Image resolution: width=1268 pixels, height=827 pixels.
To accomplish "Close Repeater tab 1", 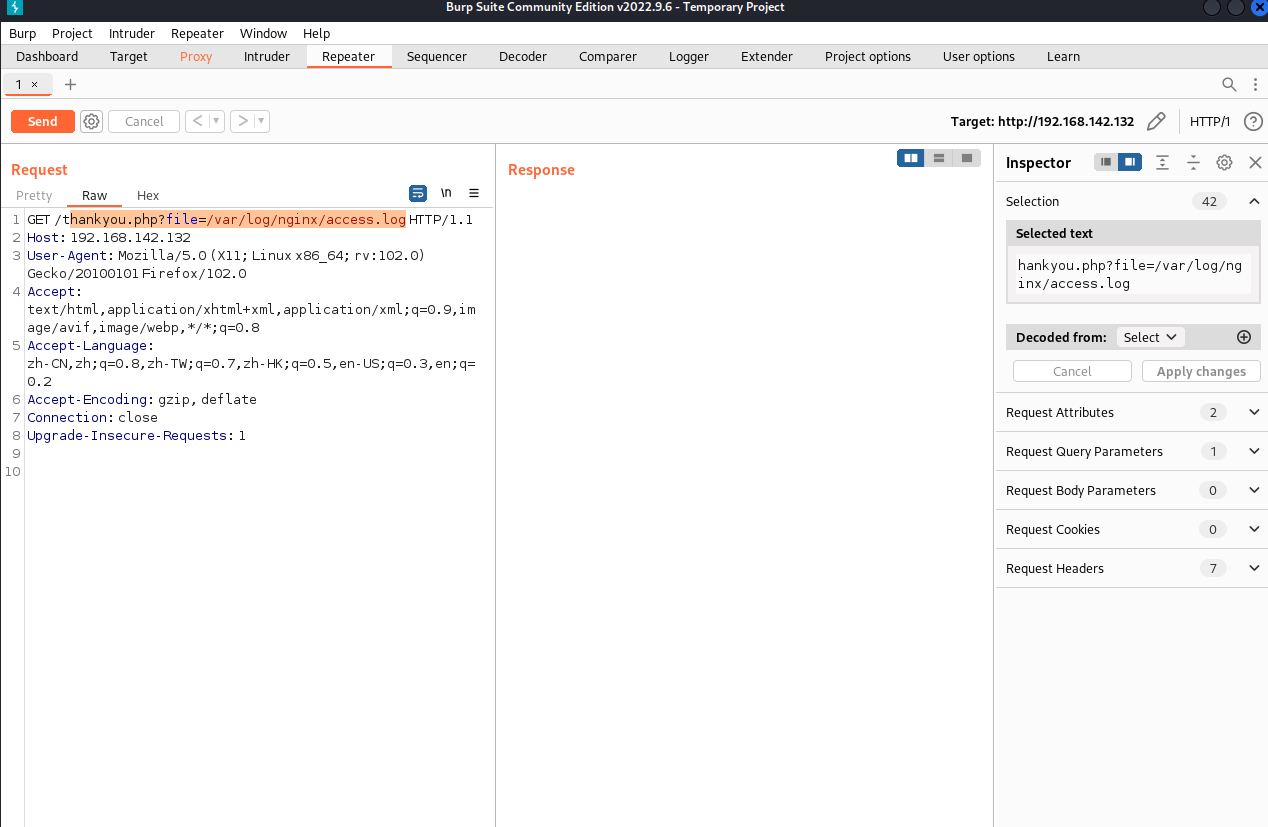I will [34, 84].
